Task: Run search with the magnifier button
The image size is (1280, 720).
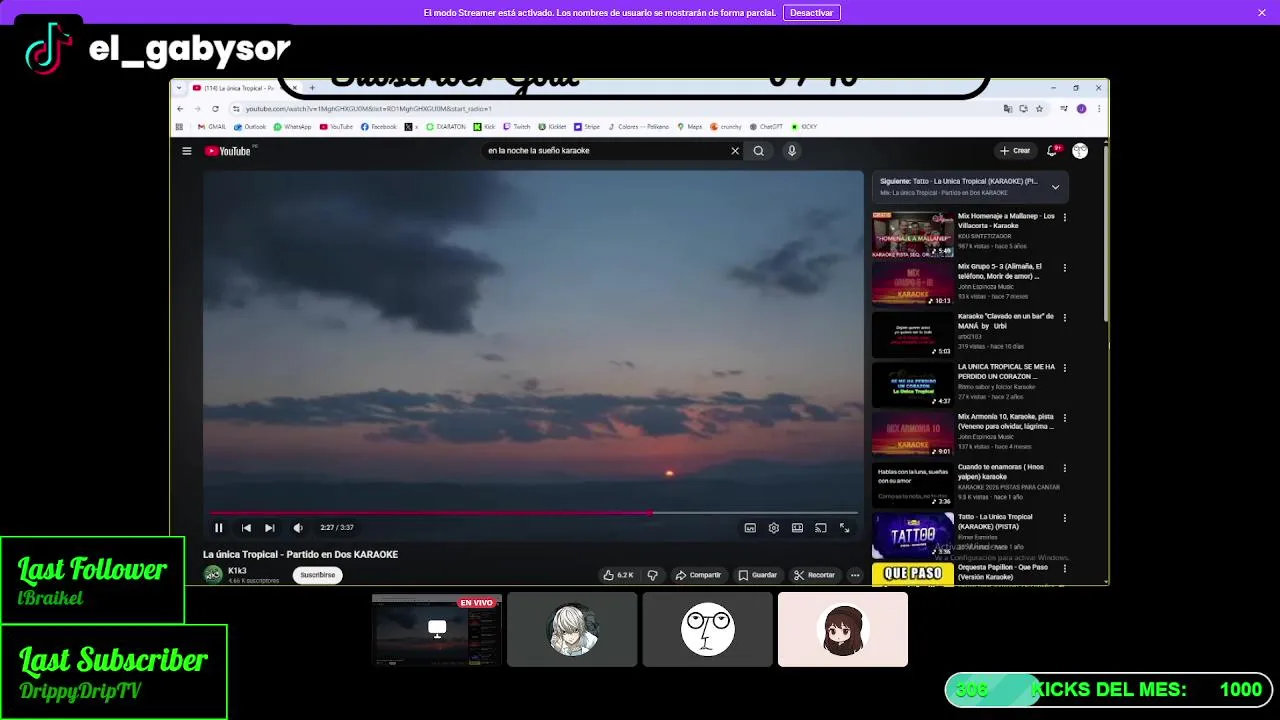Action: [x=759, y=151]
